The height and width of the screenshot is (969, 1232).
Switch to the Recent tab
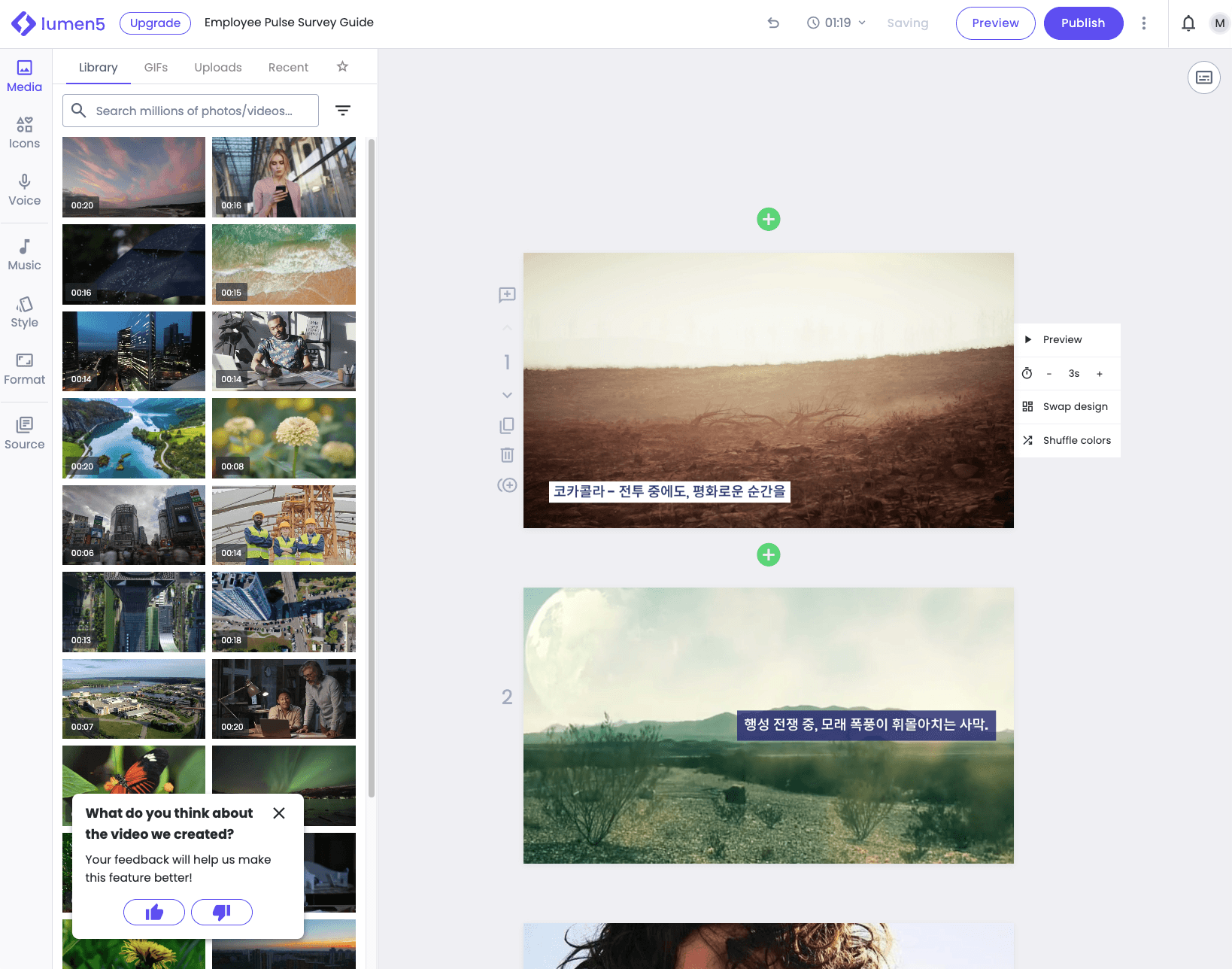pyautogui.click(x=288, y=67)
